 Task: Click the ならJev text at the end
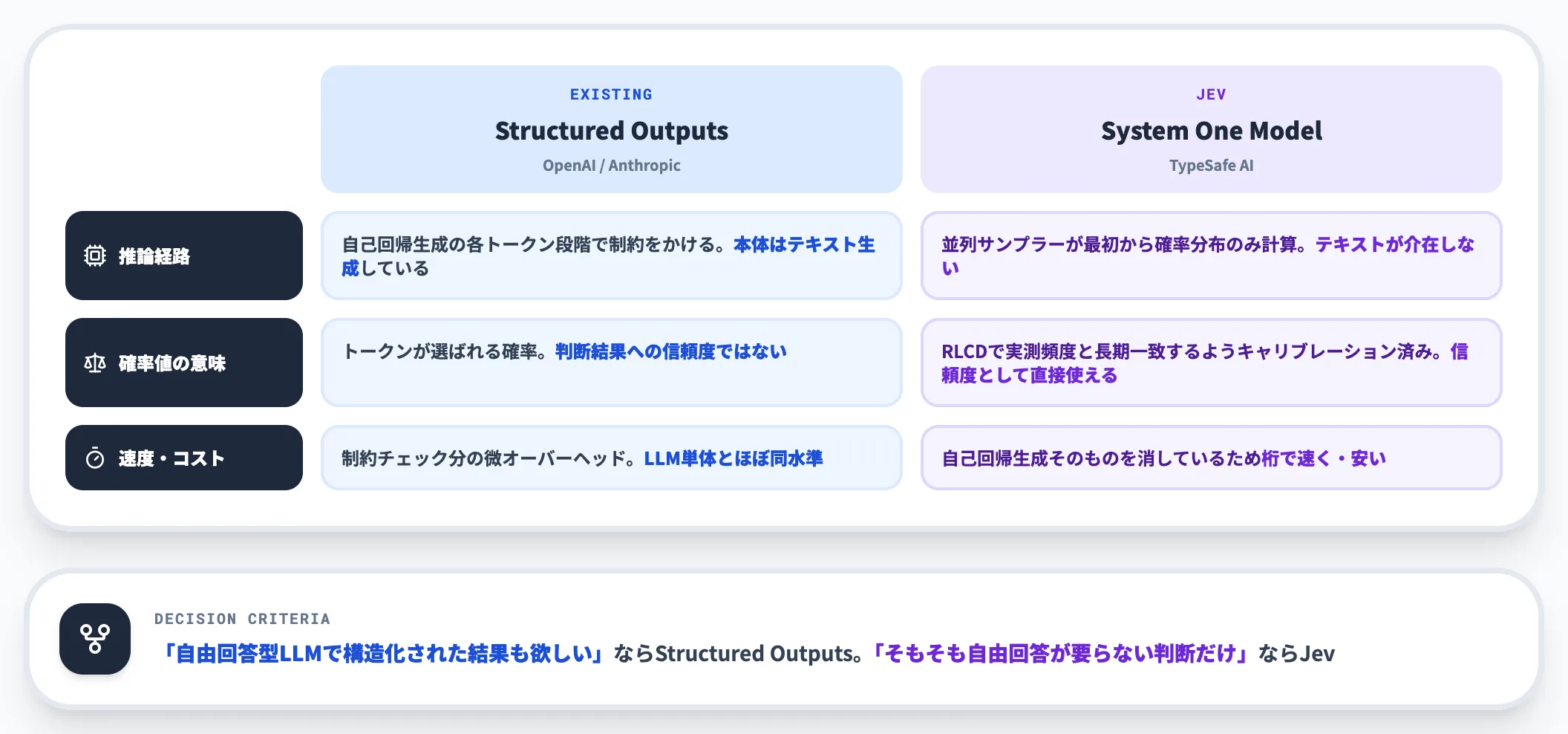(1296, 654)
